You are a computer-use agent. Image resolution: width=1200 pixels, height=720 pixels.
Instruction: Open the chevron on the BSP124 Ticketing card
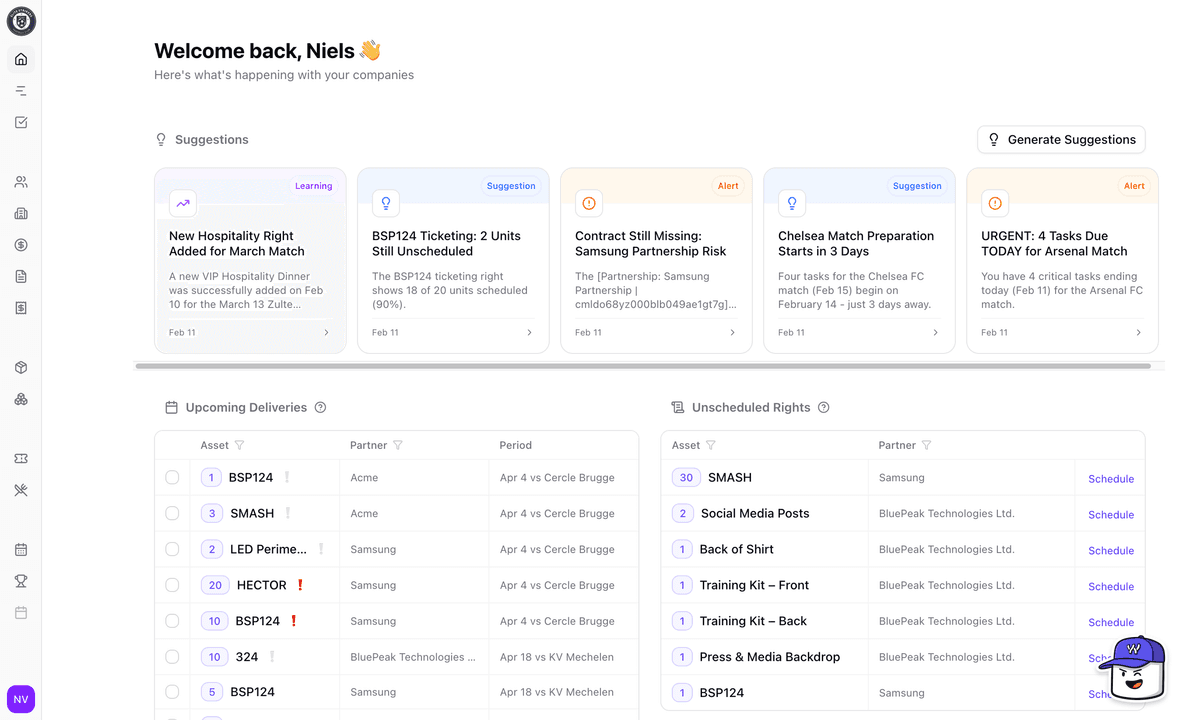529,333
